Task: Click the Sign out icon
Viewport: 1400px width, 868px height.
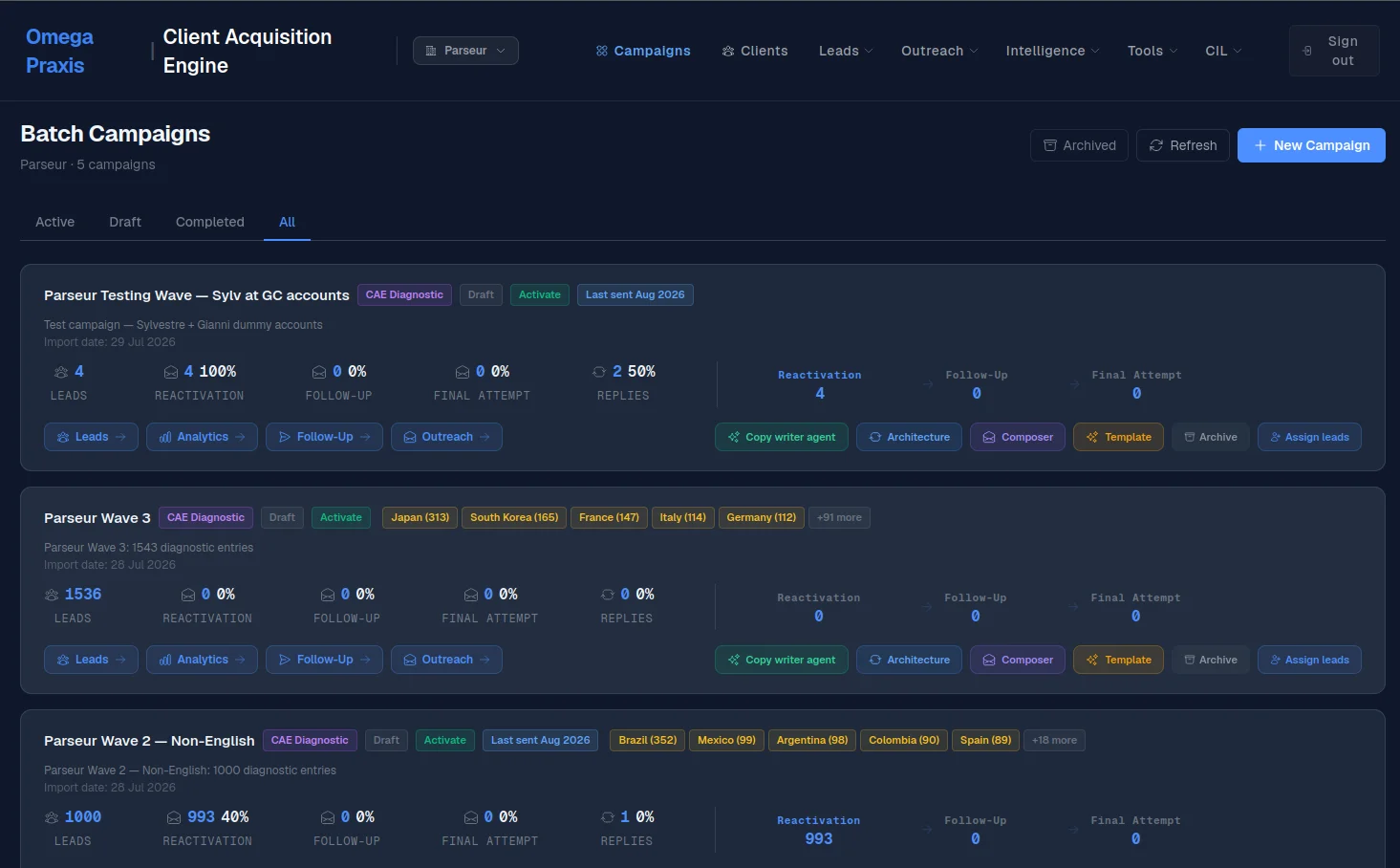Action: [x=1307, y=51]
